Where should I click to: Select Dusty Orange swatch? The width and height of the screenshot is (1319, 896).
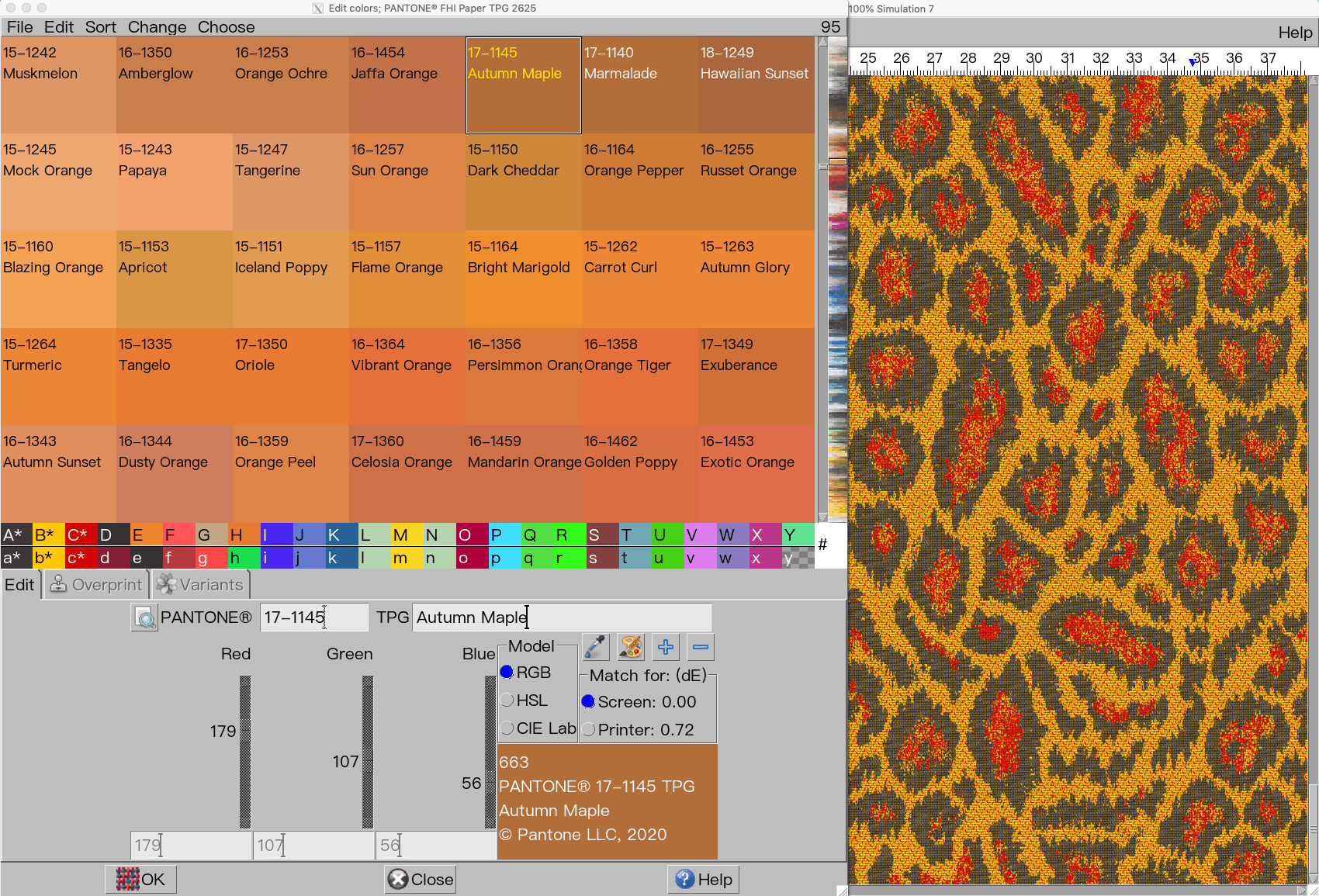tap(175, 473)
